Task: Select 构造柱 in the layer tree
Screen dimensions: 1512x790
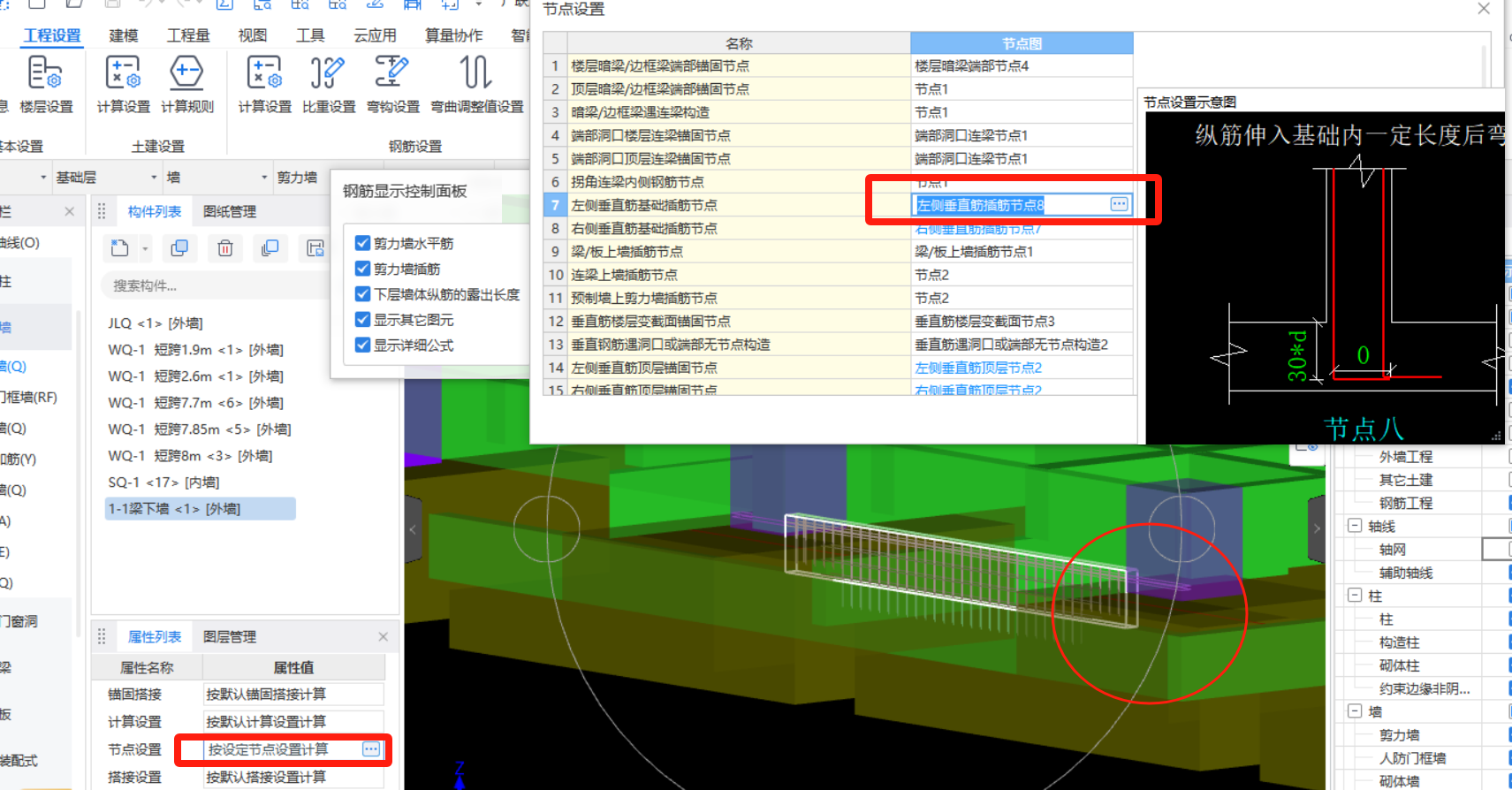Action: pyautogui.click(x=1399, y=642)
